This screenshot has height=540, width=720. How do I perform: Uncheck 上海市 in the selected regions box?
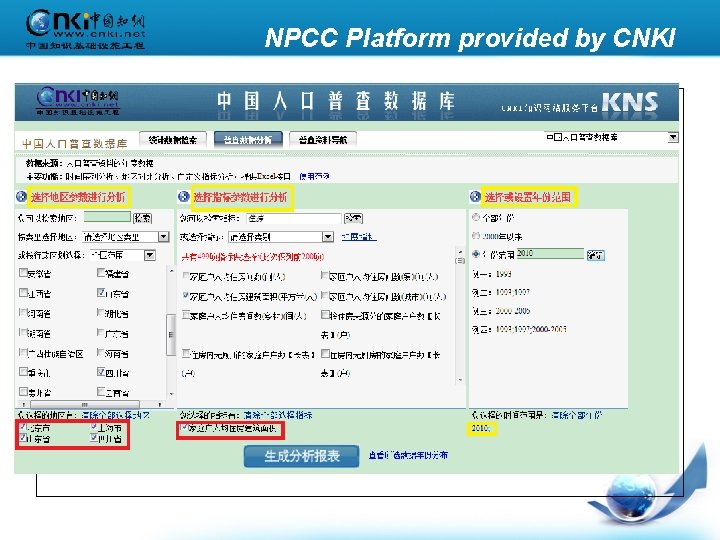[94, 427]
